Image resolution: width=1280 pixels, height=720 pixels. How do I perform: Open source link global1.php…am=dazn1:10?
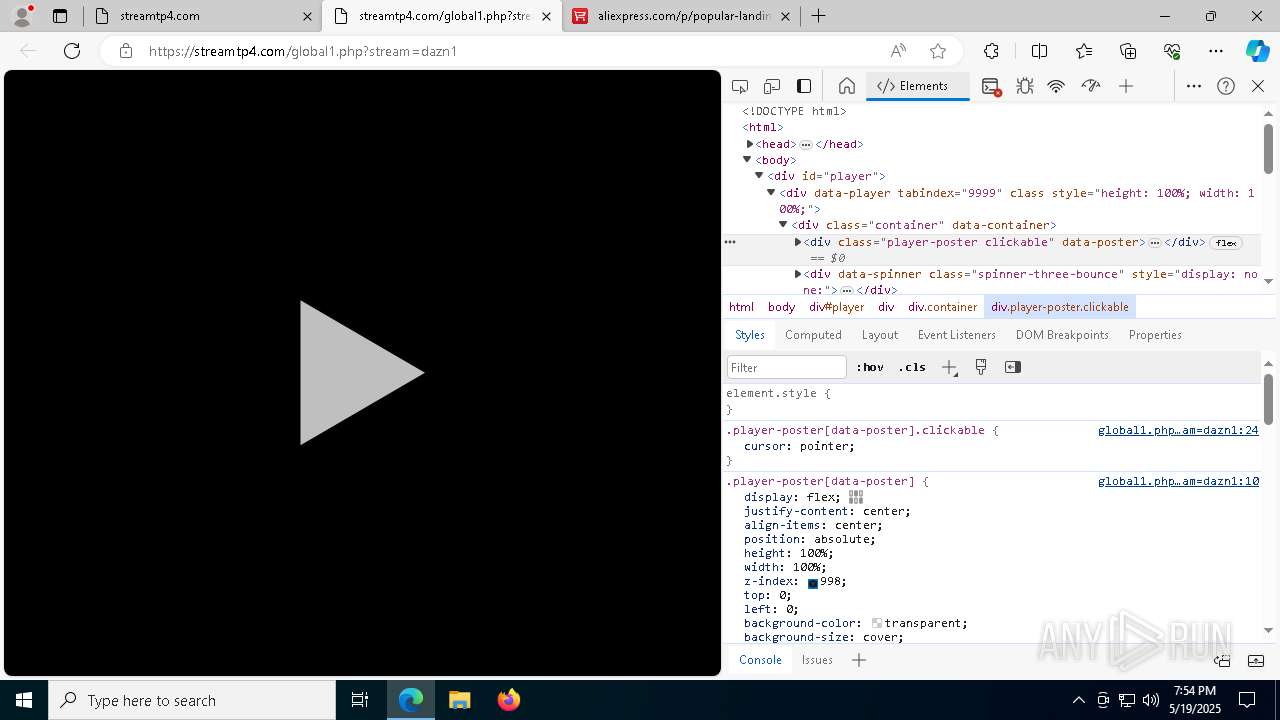point(1178,481)
